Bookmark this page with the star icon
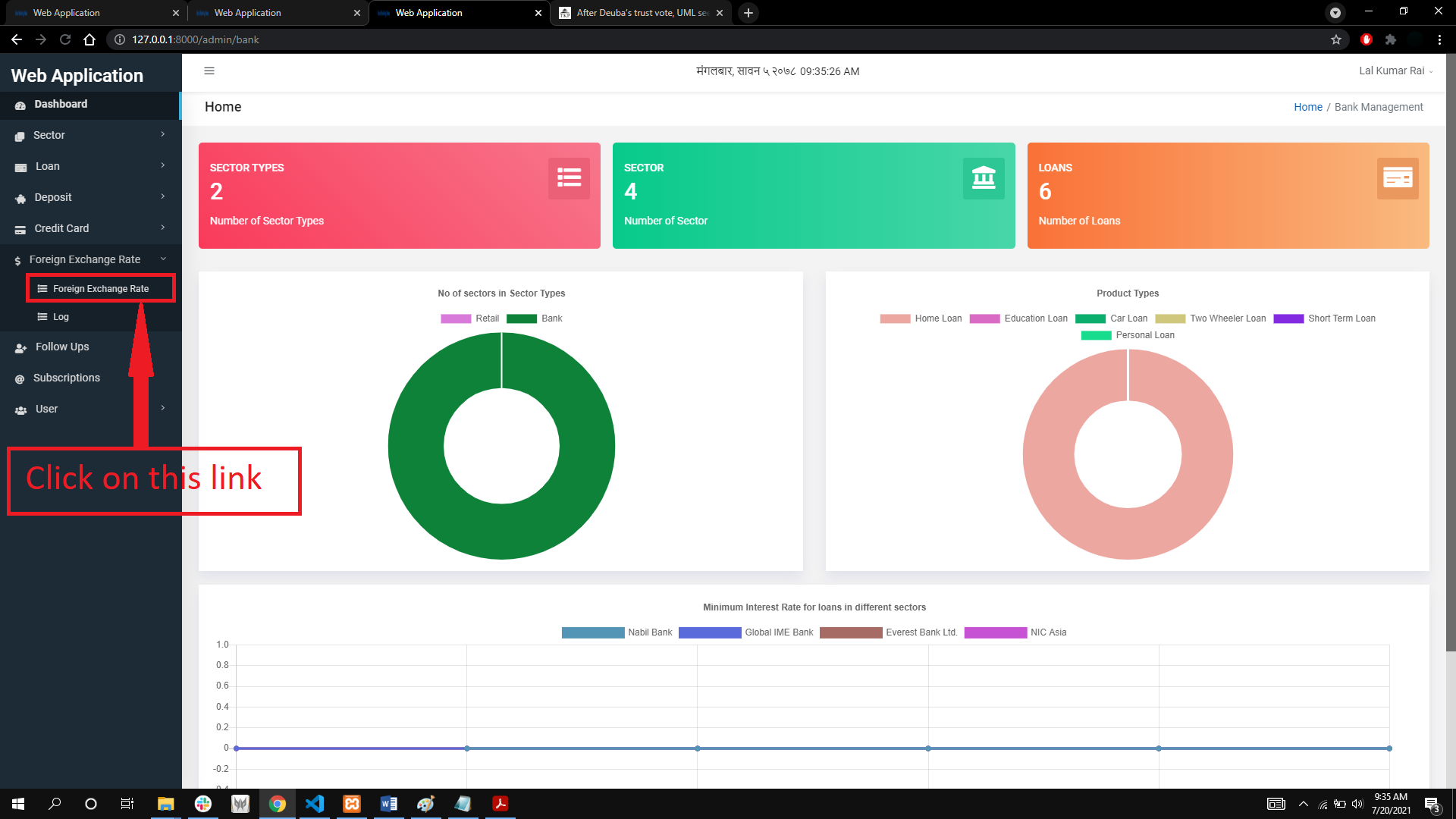1456x819 pixels. (1336, 39)
